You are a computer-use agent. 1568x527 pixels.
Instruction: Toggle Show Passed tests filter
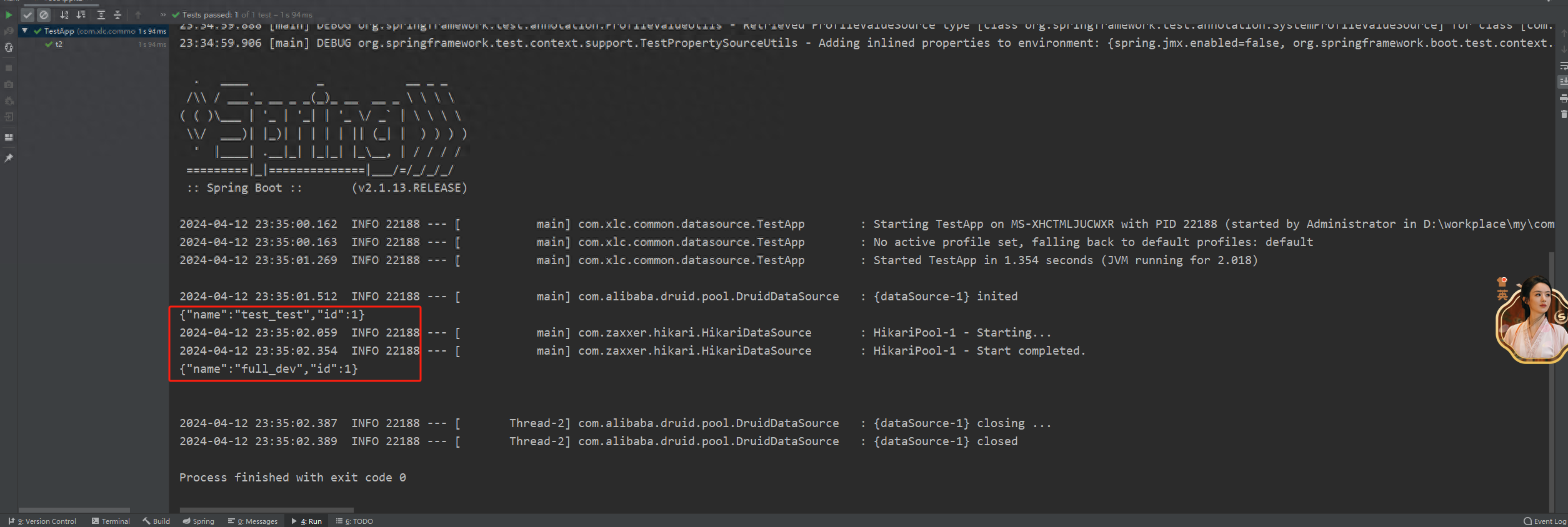(x=27, y=15)
